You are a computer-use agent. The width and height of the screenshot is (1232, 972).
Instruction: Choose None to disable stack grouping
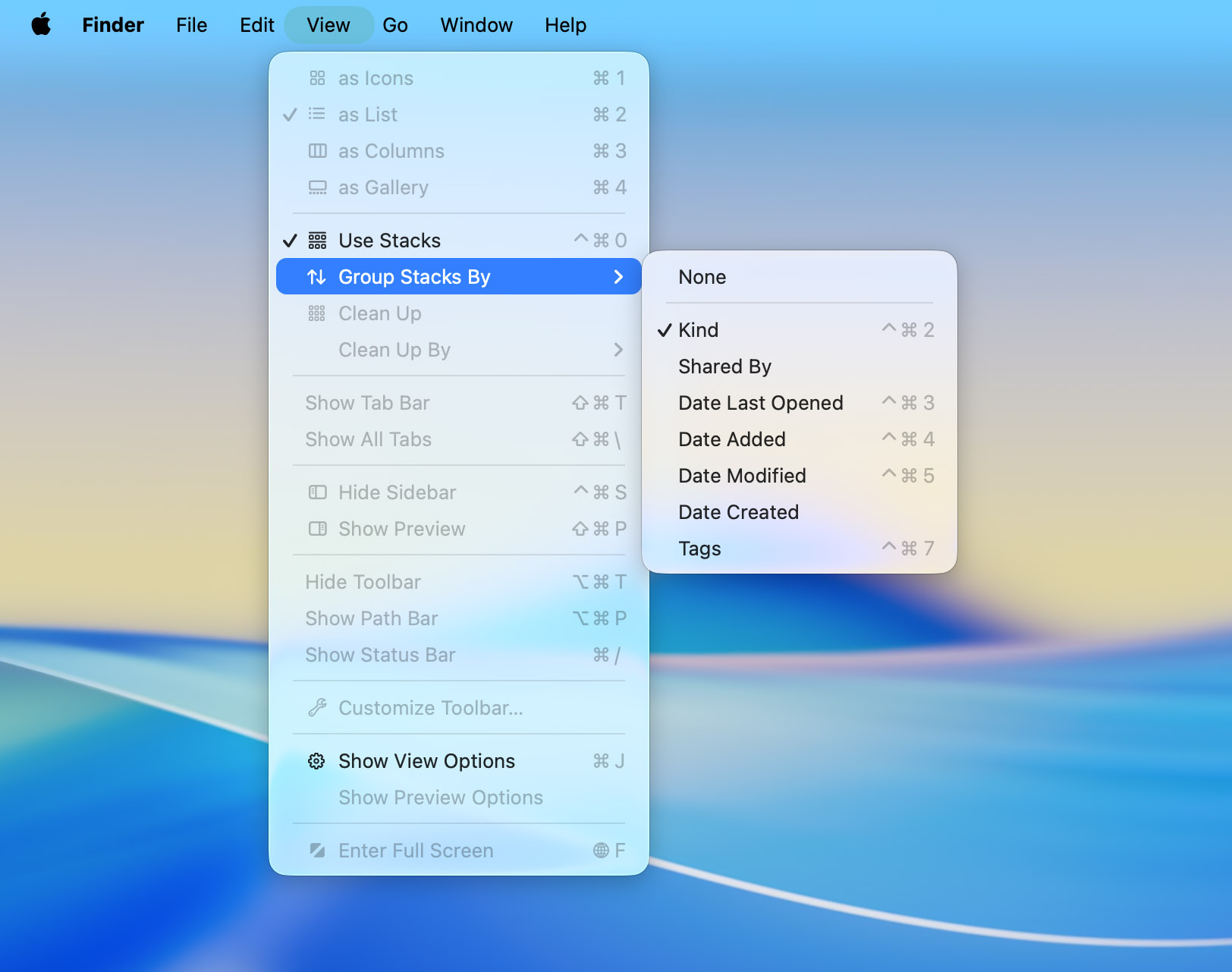(702, 277)
